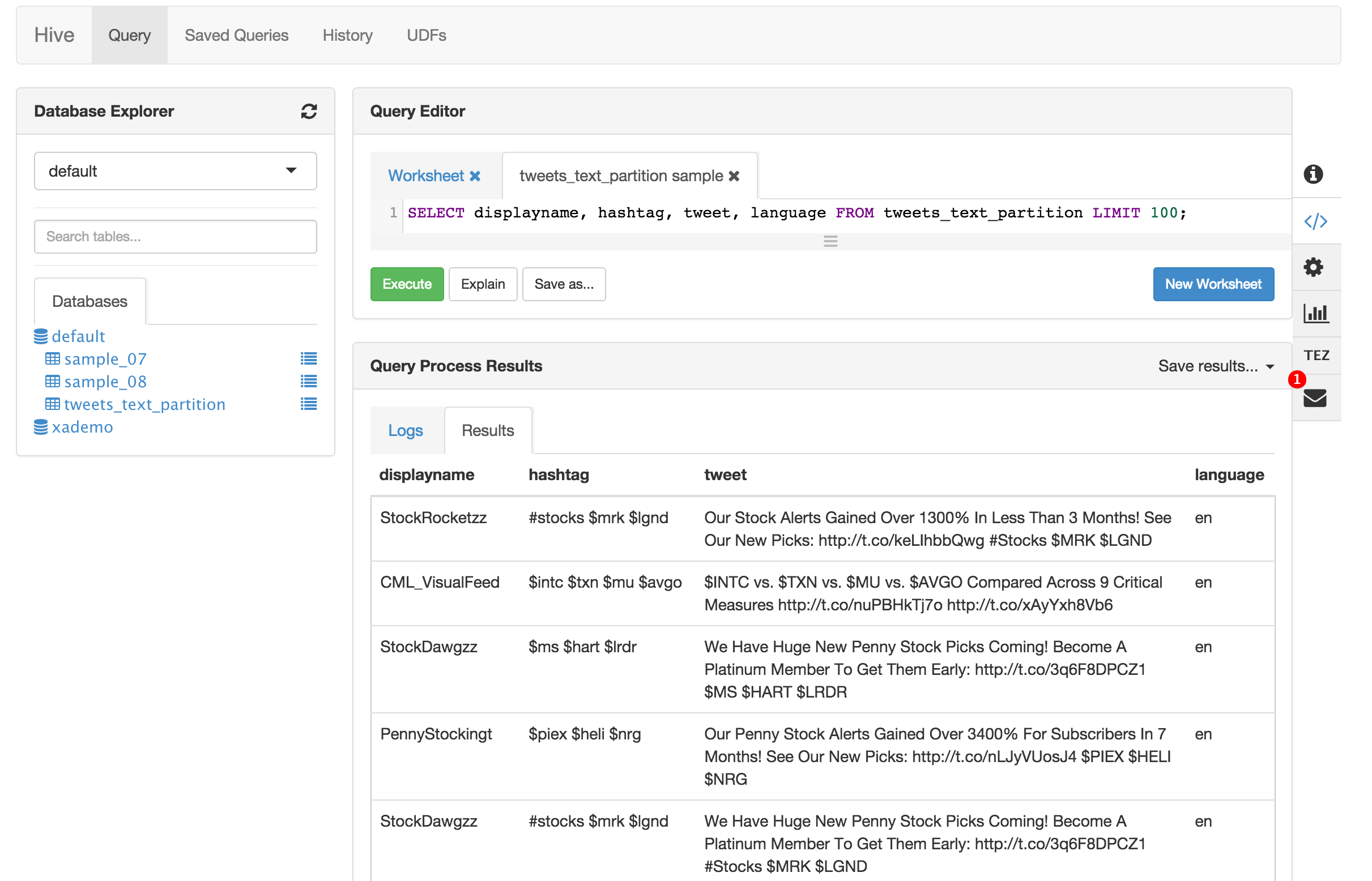Open the query settings gear
Viewport: 1372px width, 881px height.
click(x=1313, y=267)
